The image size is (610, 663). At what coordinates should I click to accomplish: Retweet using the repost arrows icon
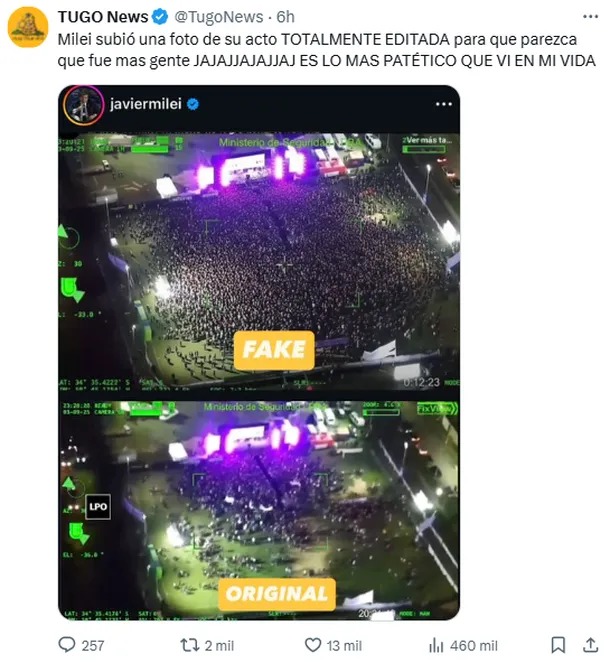189,645
